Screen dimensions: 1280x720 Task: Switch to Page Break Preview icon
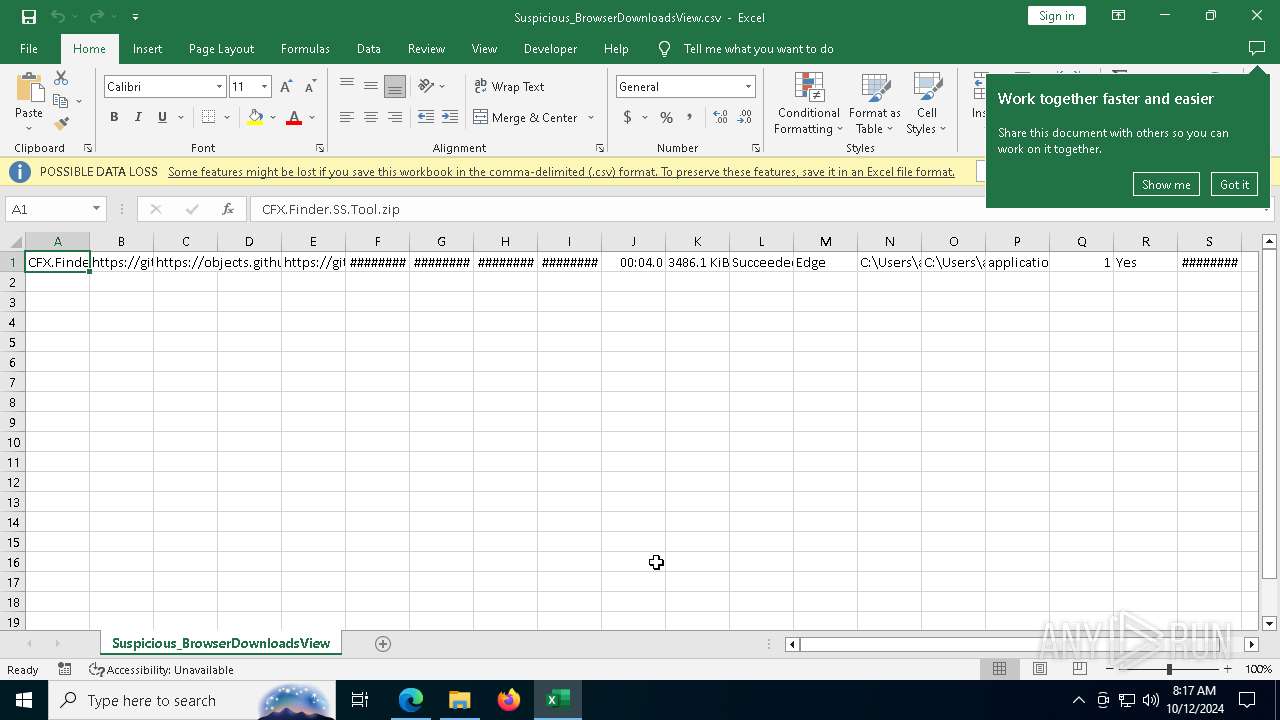(1079, 669)
